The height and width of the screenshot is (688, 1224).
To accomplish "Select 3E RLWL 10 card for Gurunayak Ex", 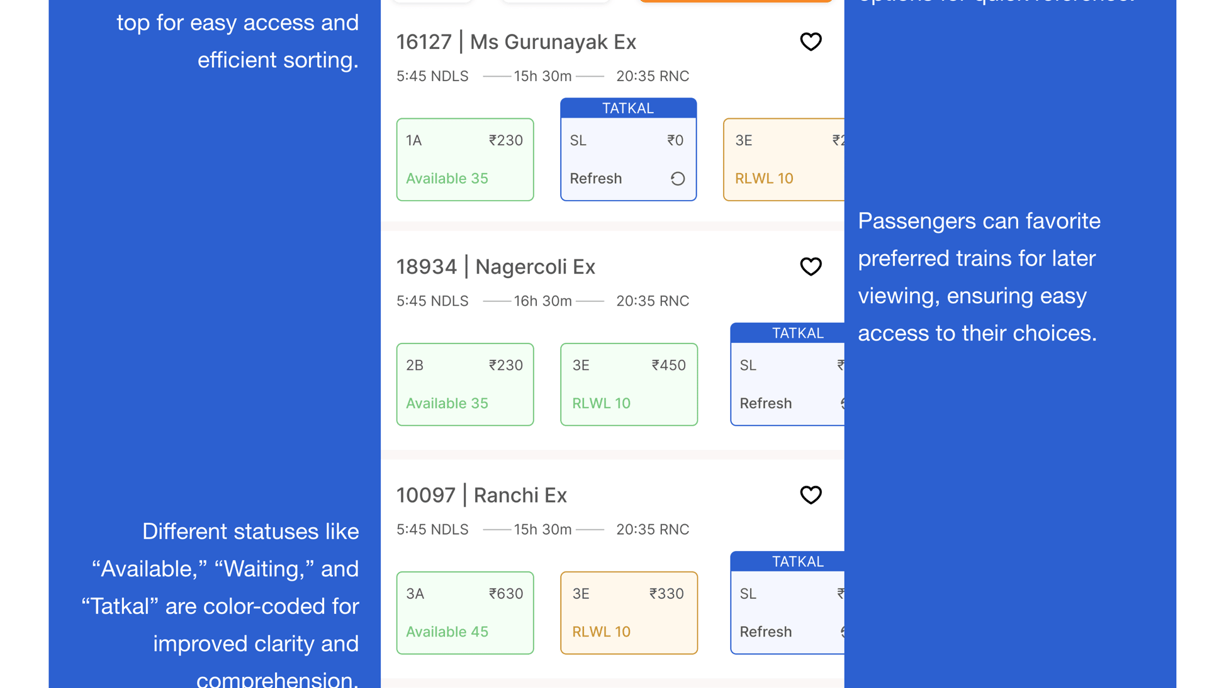I will click(784, 160).
